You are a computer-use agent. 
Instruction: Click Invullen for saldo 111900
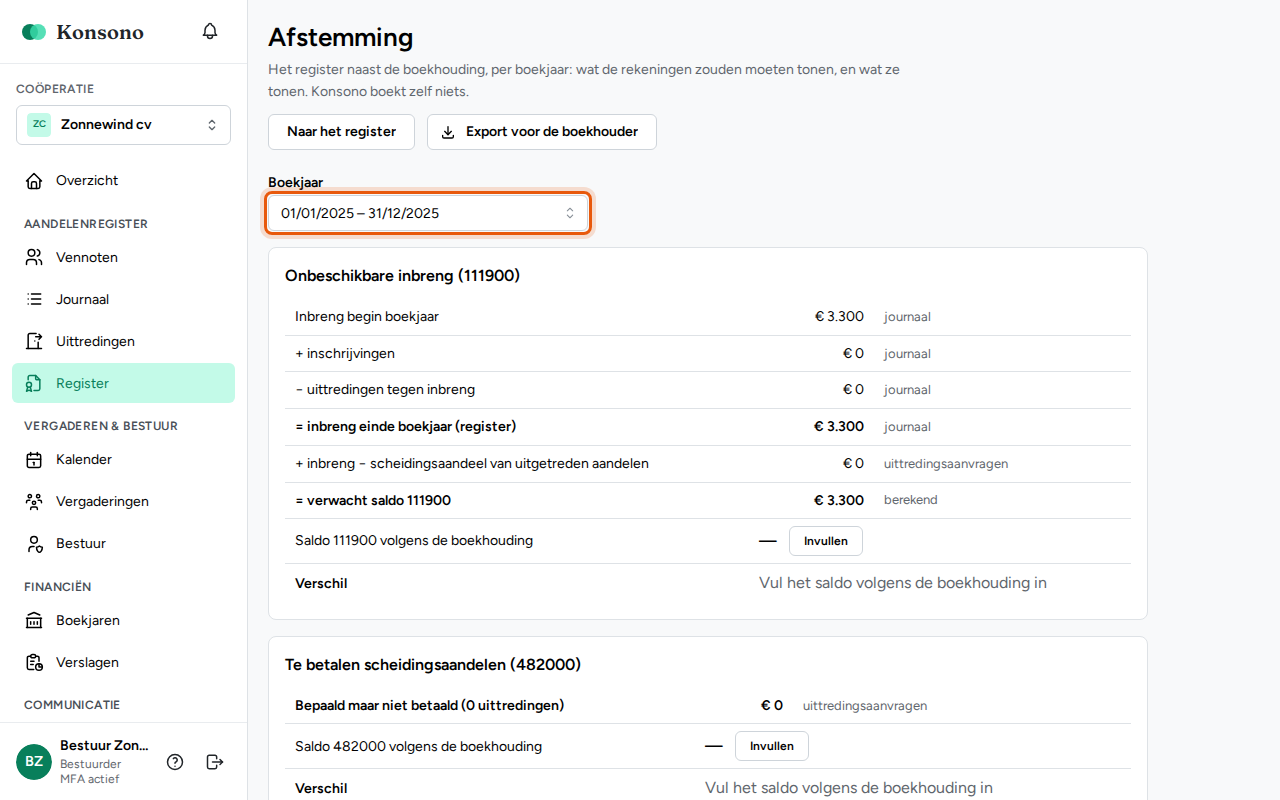[x=826, y=541]
